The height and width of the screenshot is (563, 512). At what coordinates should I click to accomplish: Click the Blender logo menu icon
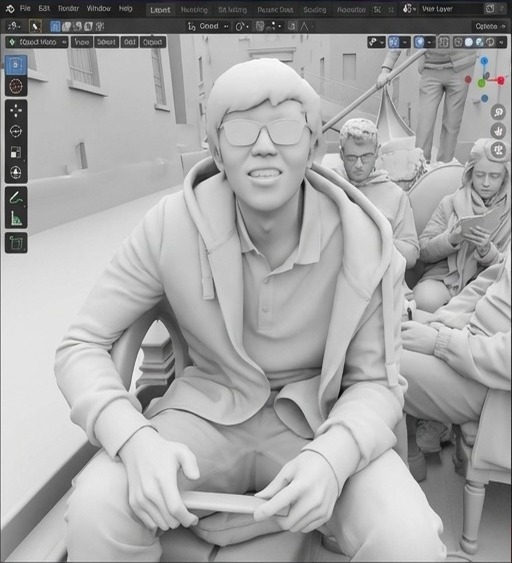pyautogui.click(x=10, y=9)
